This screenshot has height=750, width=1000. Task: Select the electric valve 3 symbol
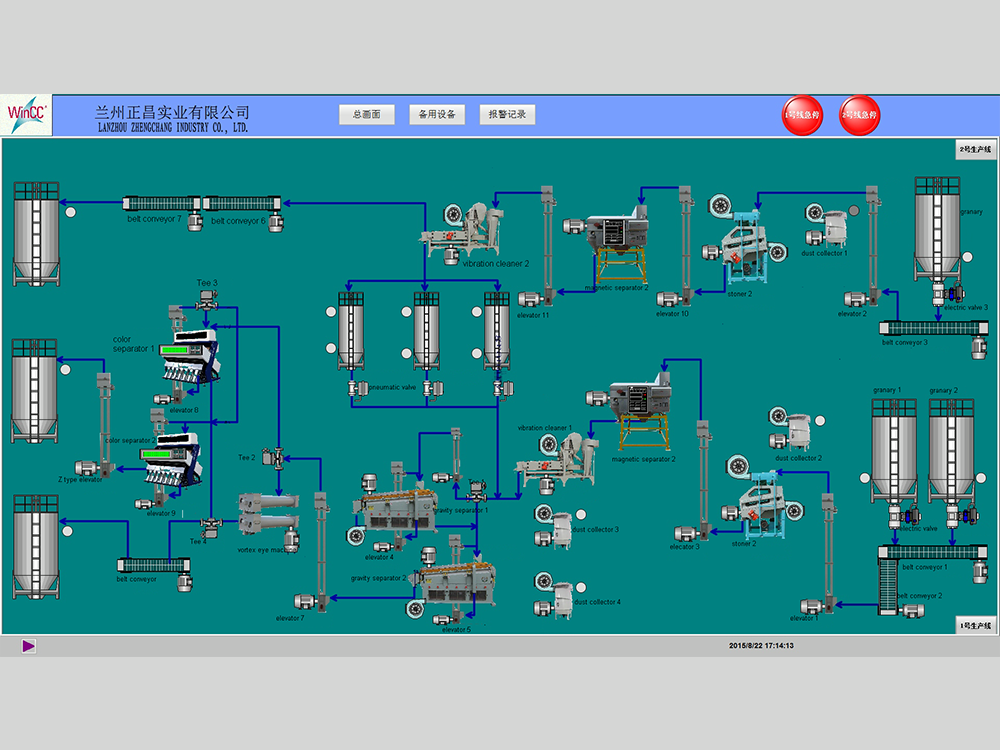click(x=954, y=293)
